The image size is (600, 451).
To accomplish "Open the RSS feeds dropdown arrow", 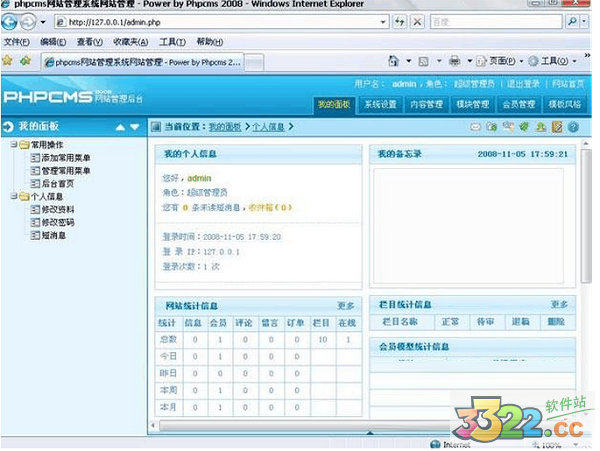I will point(439,61).
